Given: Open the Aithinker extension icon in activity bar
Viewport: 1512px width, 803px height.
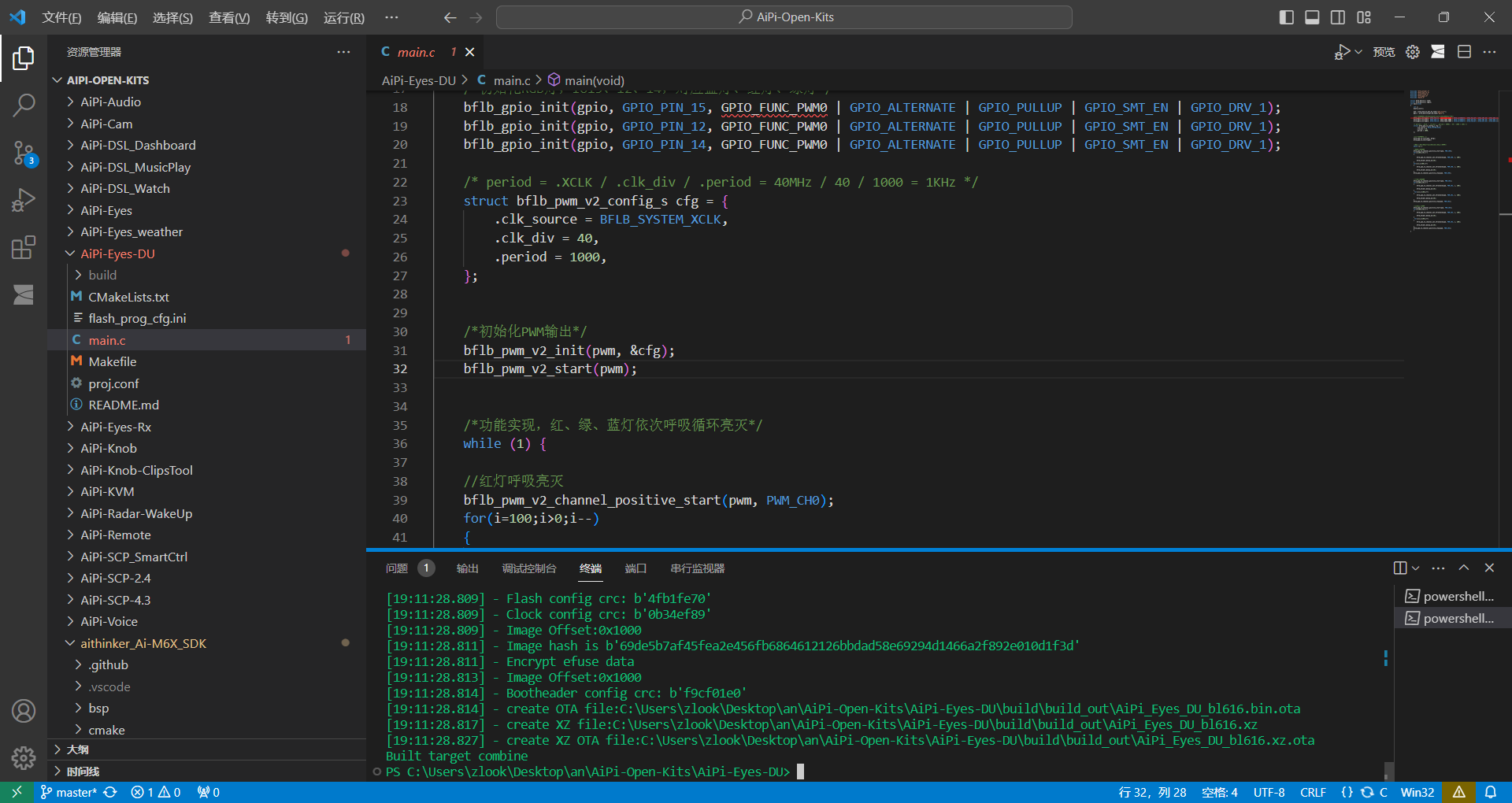Looking at the screenshot, I should [24, 294].
